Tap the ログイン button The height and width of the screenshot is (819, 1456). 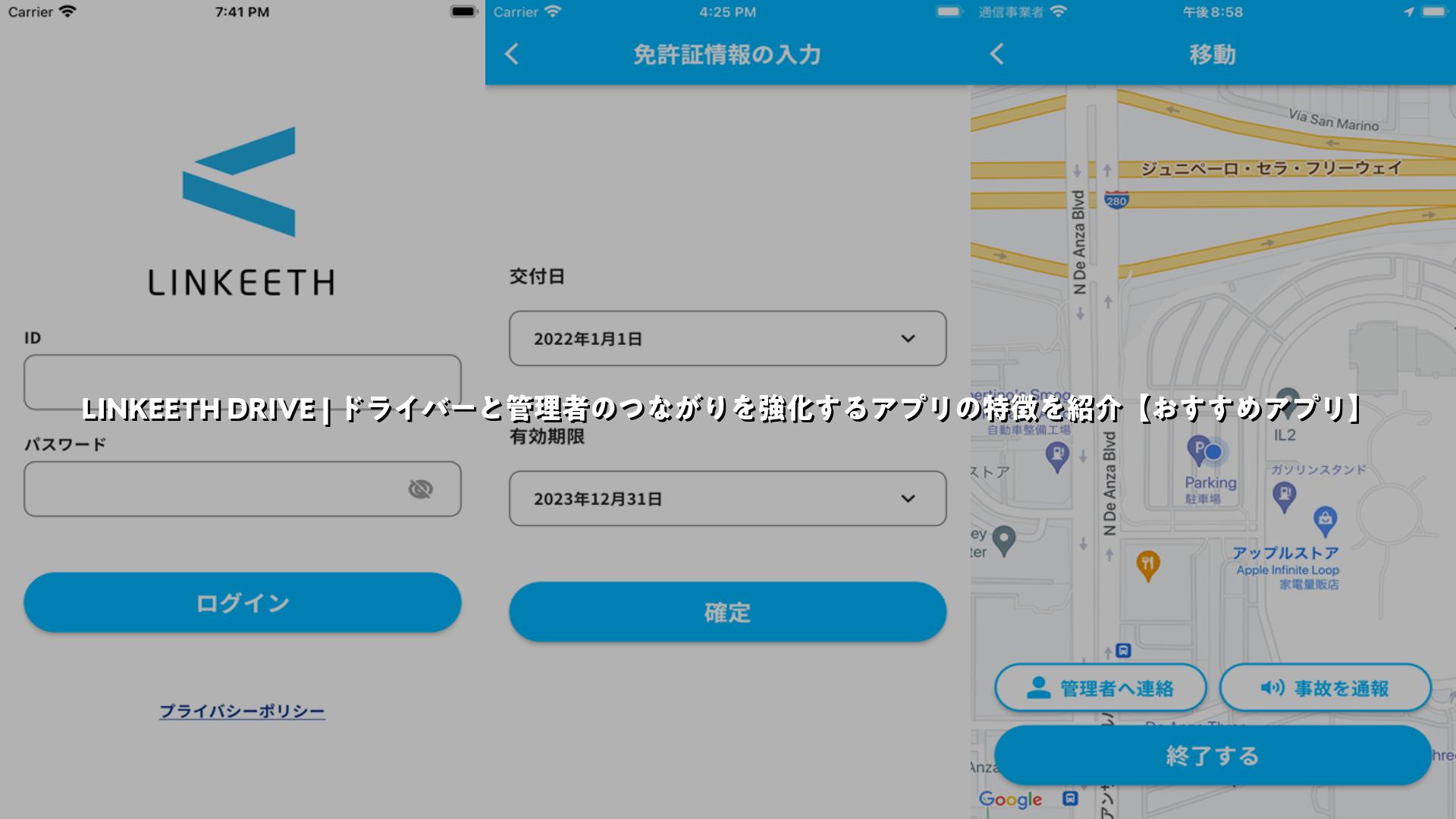tap(242, 603)
